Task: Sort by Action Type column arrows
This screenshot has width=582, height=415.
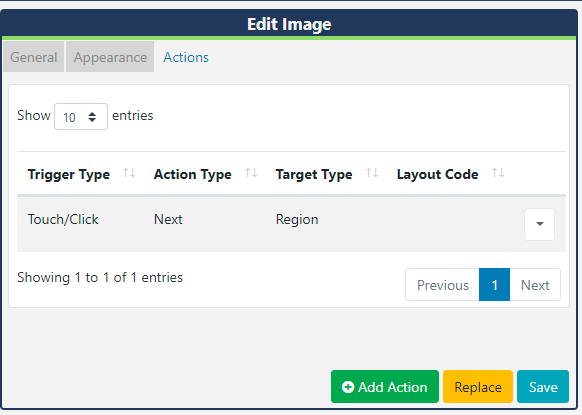Action: [x=251, y=173]
